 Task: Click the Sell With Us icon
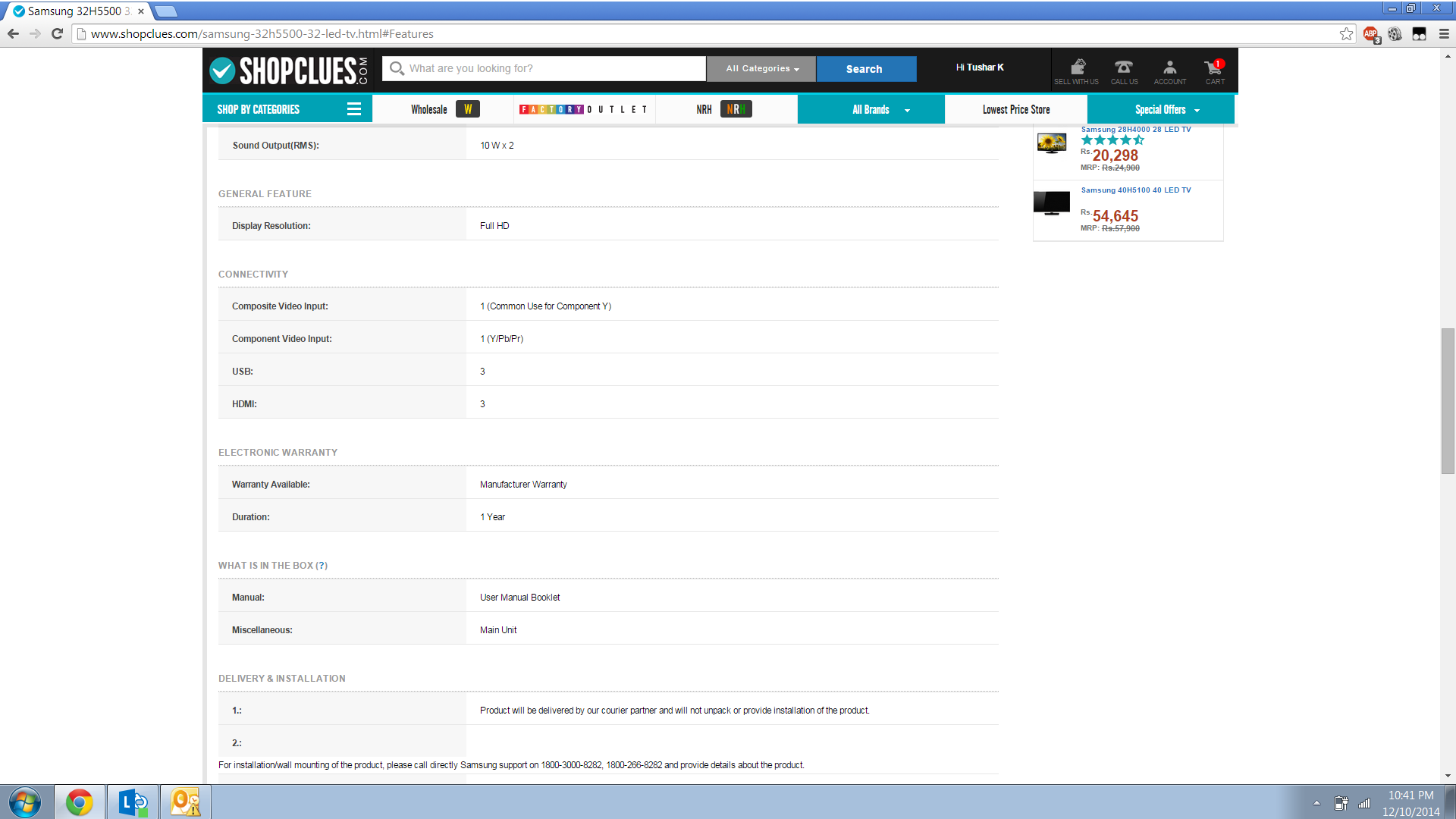(x=1077, y=67)
